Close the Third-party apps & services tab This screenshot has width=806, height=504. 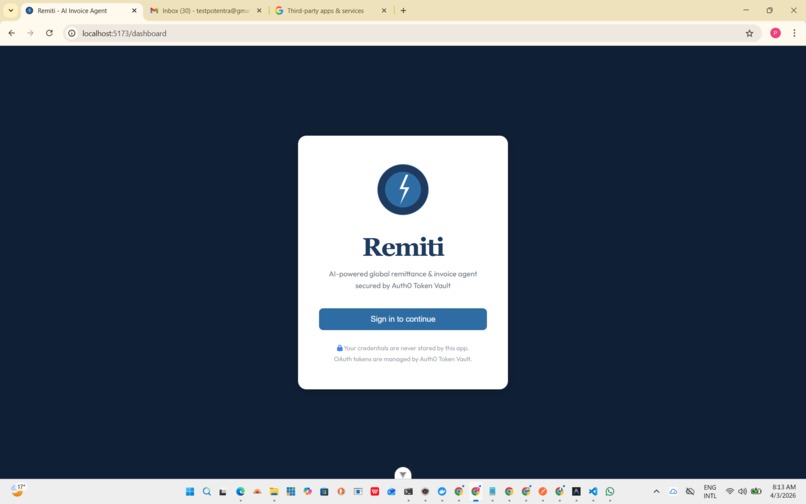tap(384, 10)
